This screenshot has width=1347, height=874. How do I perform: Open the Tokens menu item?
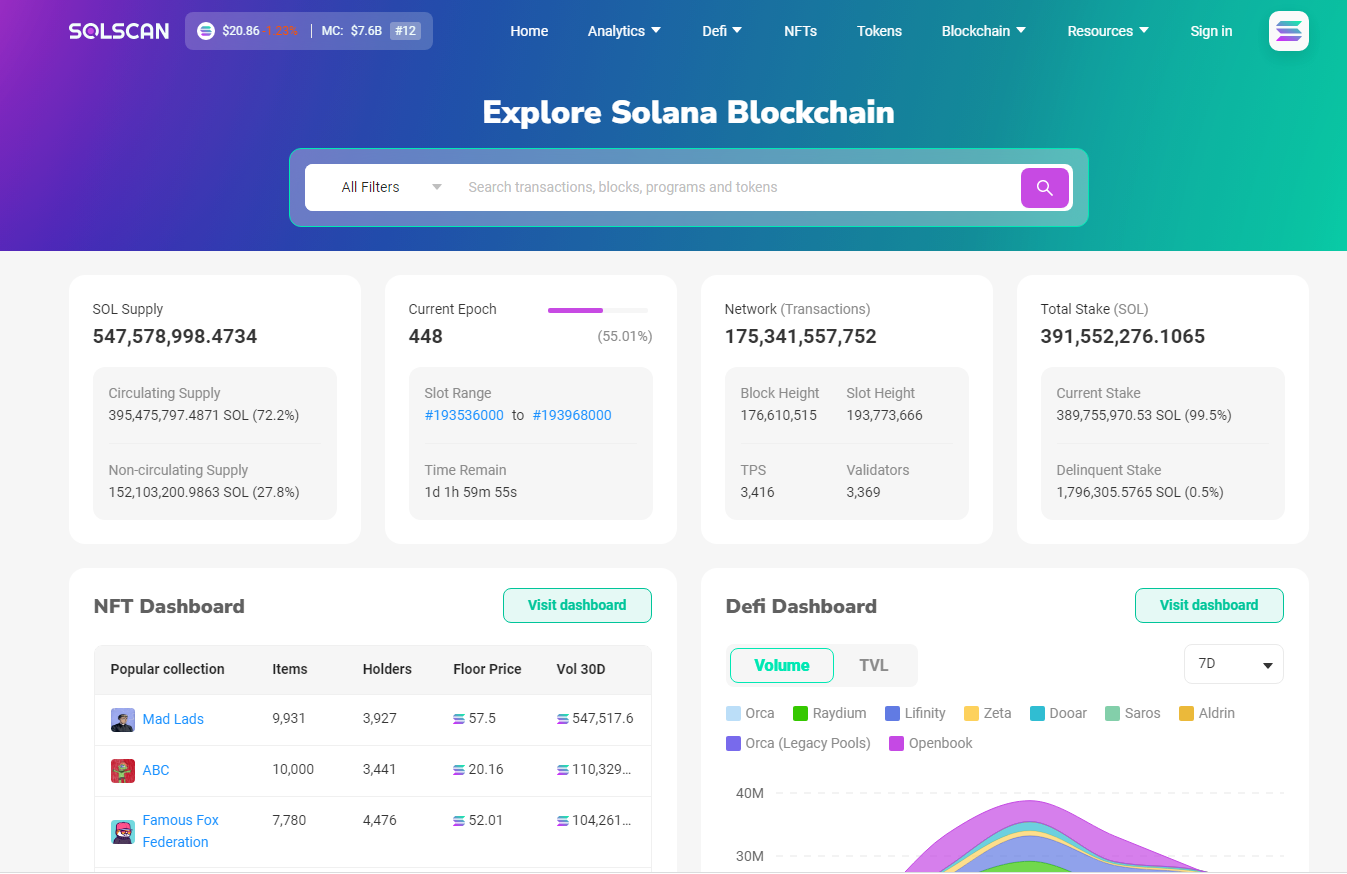click(x=879, y=31)
